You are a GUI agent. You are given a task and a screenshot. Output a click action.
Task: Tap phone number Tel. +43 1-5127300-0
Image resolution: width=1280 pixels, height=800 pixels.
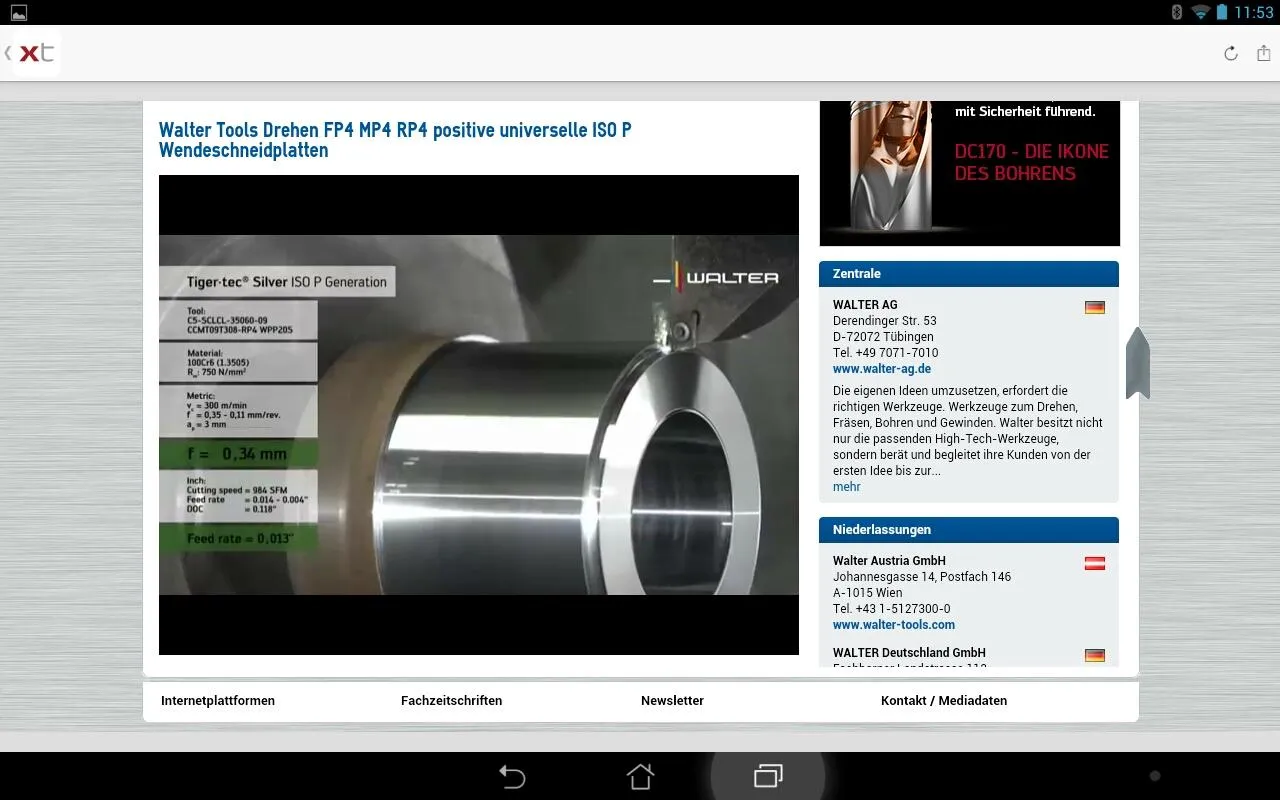pyautogui.click(x=892, y=609)
